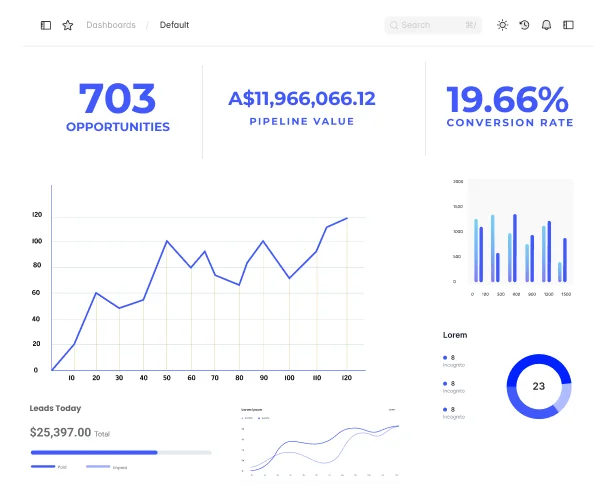Click the Dashboards breadcrumb link
The width and height of the screenshot is (612, 493).
pyautogui.click(x=111, y=25)
